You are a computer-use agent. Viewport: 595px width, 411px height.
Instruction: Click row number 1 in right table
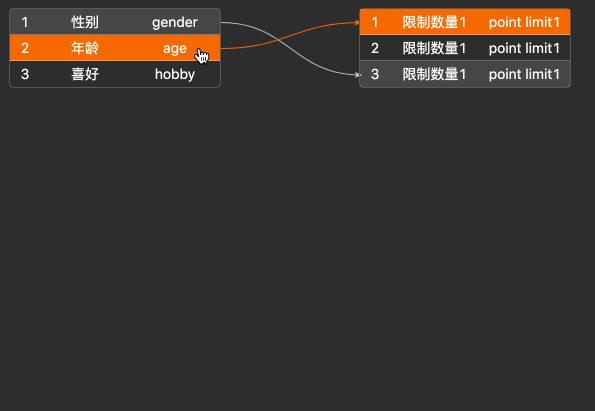click(x=375, y=22)
